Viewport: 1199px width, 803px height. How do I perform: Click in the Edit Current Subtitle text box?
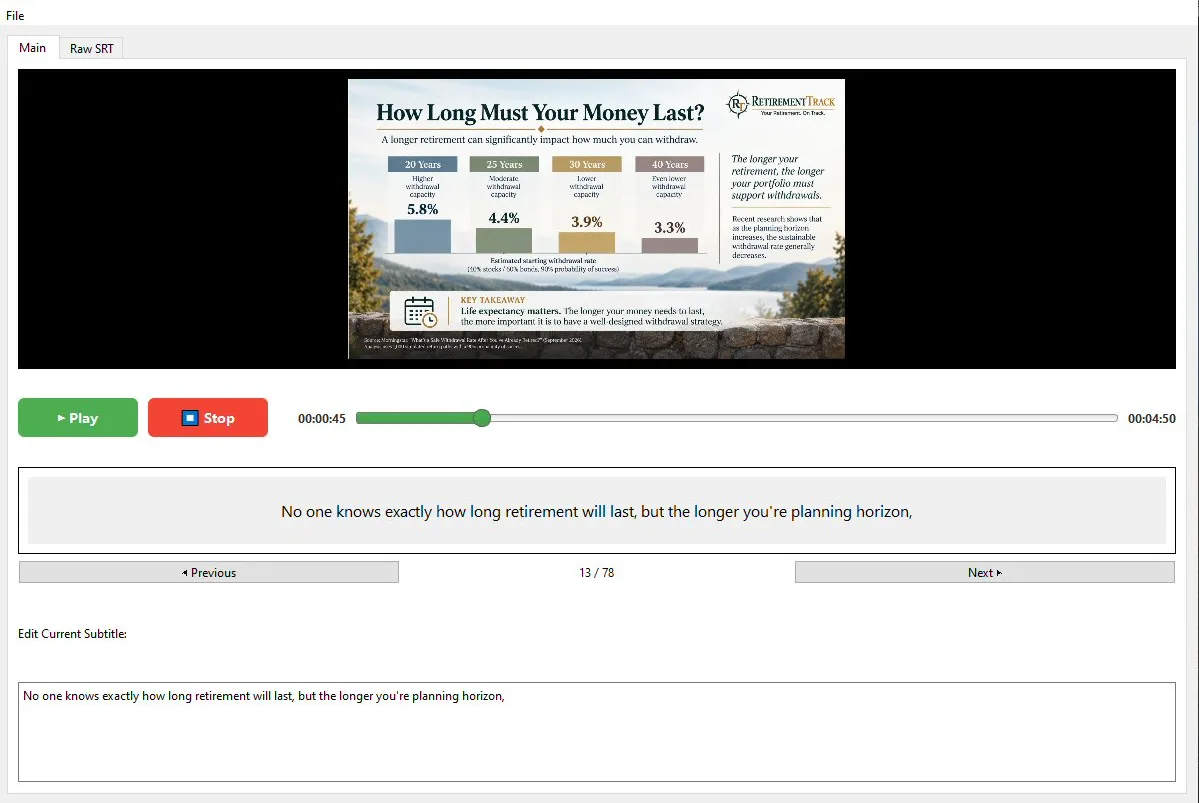596,732
